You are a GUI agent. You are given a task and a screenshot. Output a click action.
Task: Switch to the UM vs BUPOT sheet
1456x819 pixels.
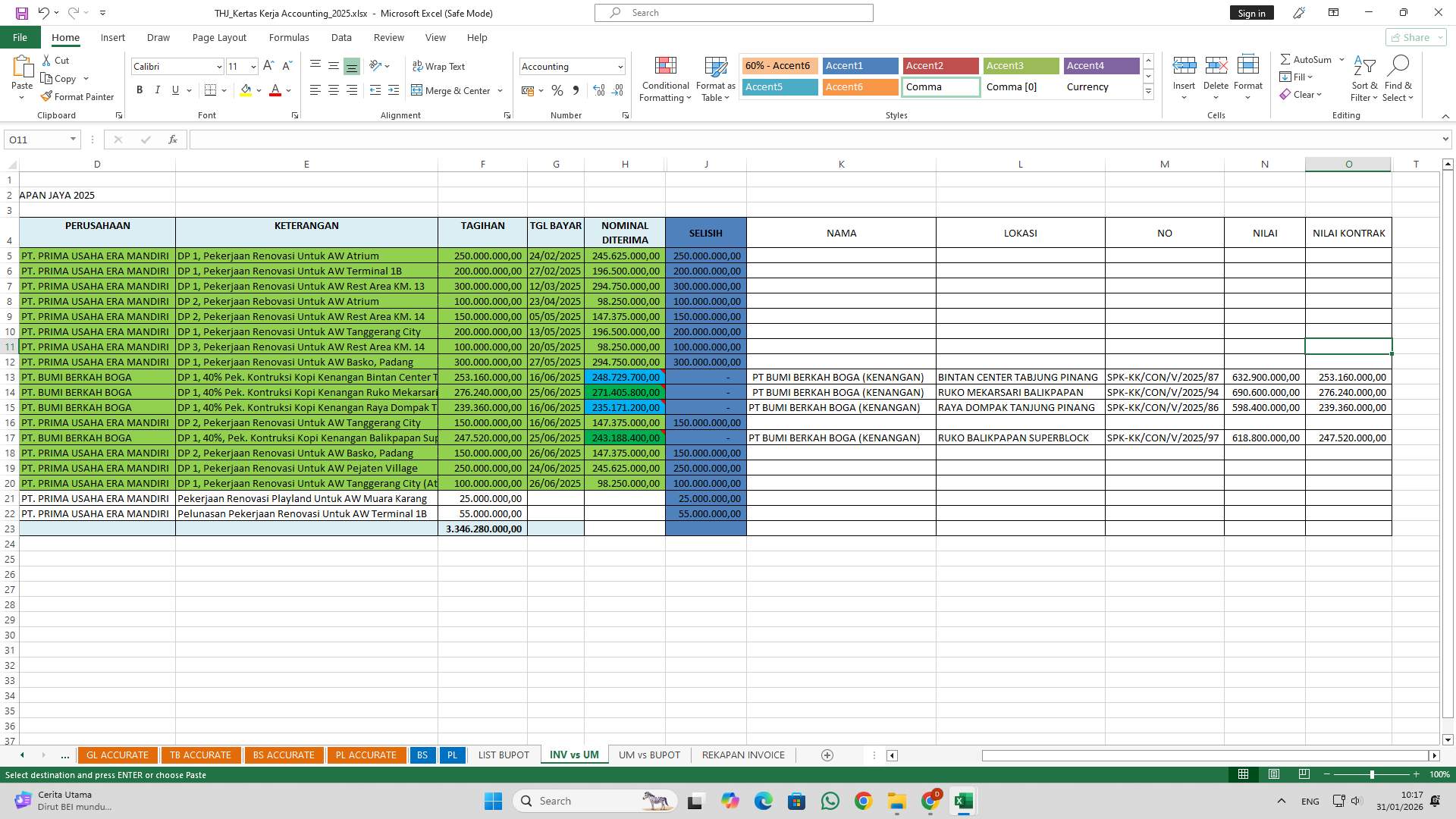649,755
